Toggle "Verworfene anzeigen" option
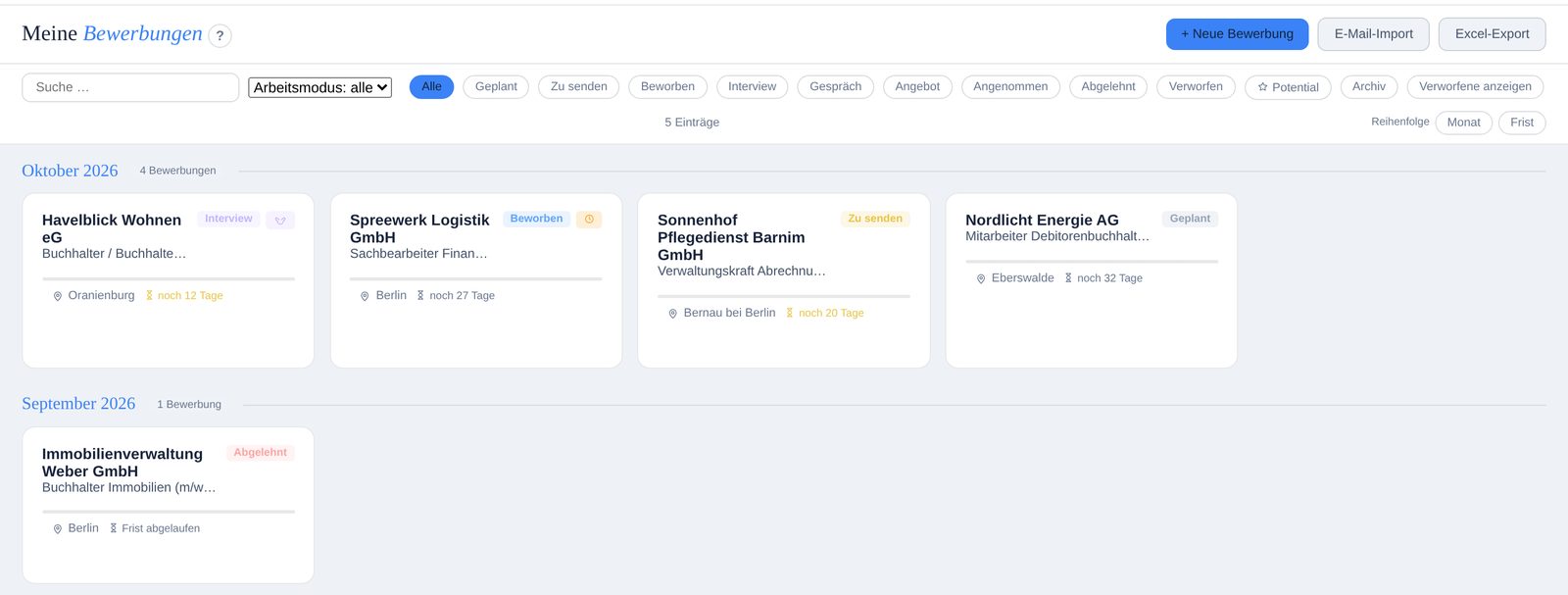The width and height of the screenshot is (1568, 595). [1475, 87]
